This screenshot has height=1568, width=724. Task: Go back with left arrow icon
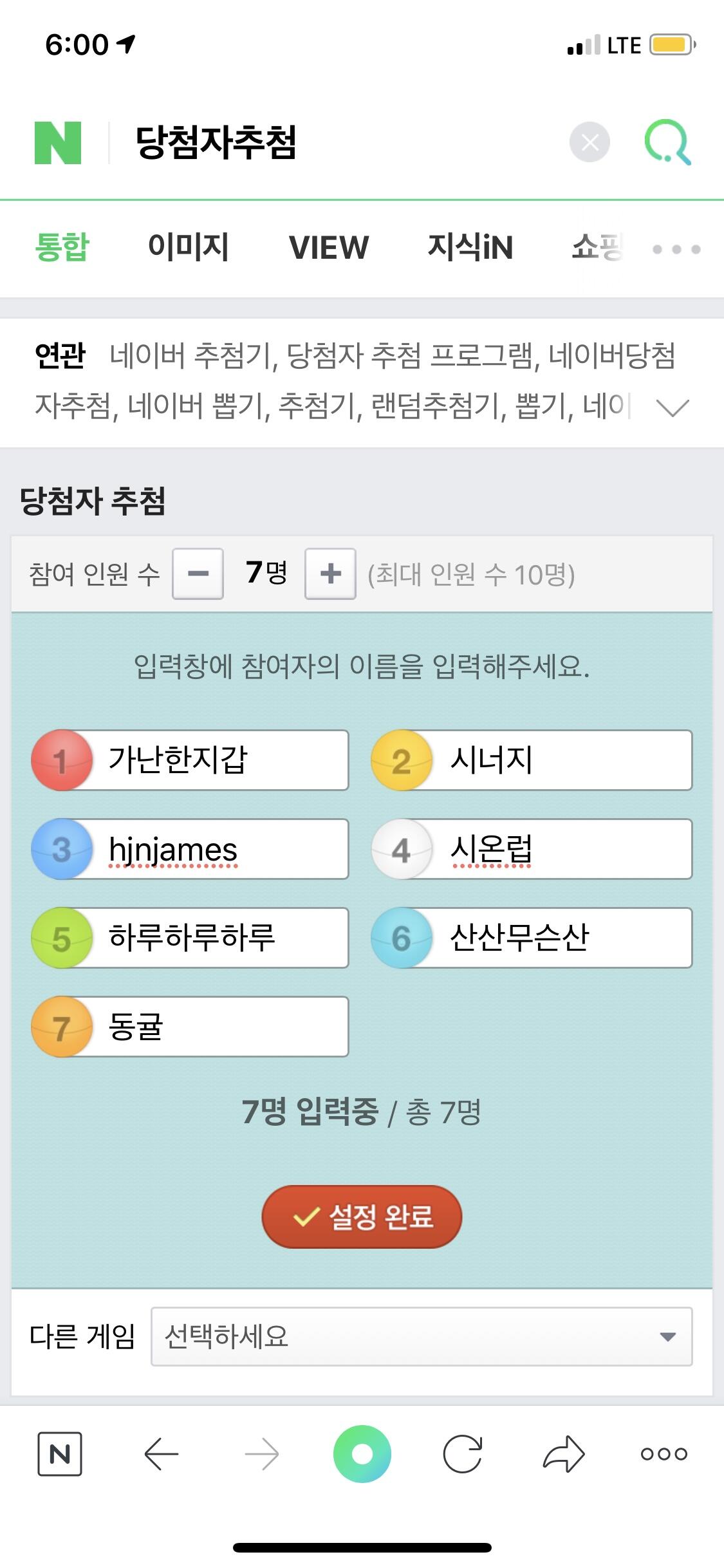(x=161, y=1453)
